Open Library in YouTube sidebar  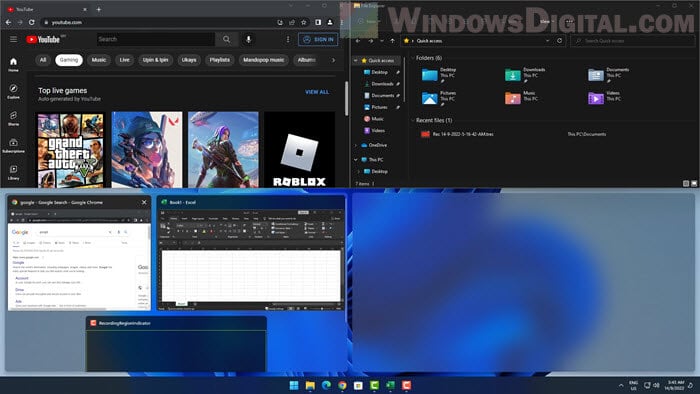coord(13,172)
